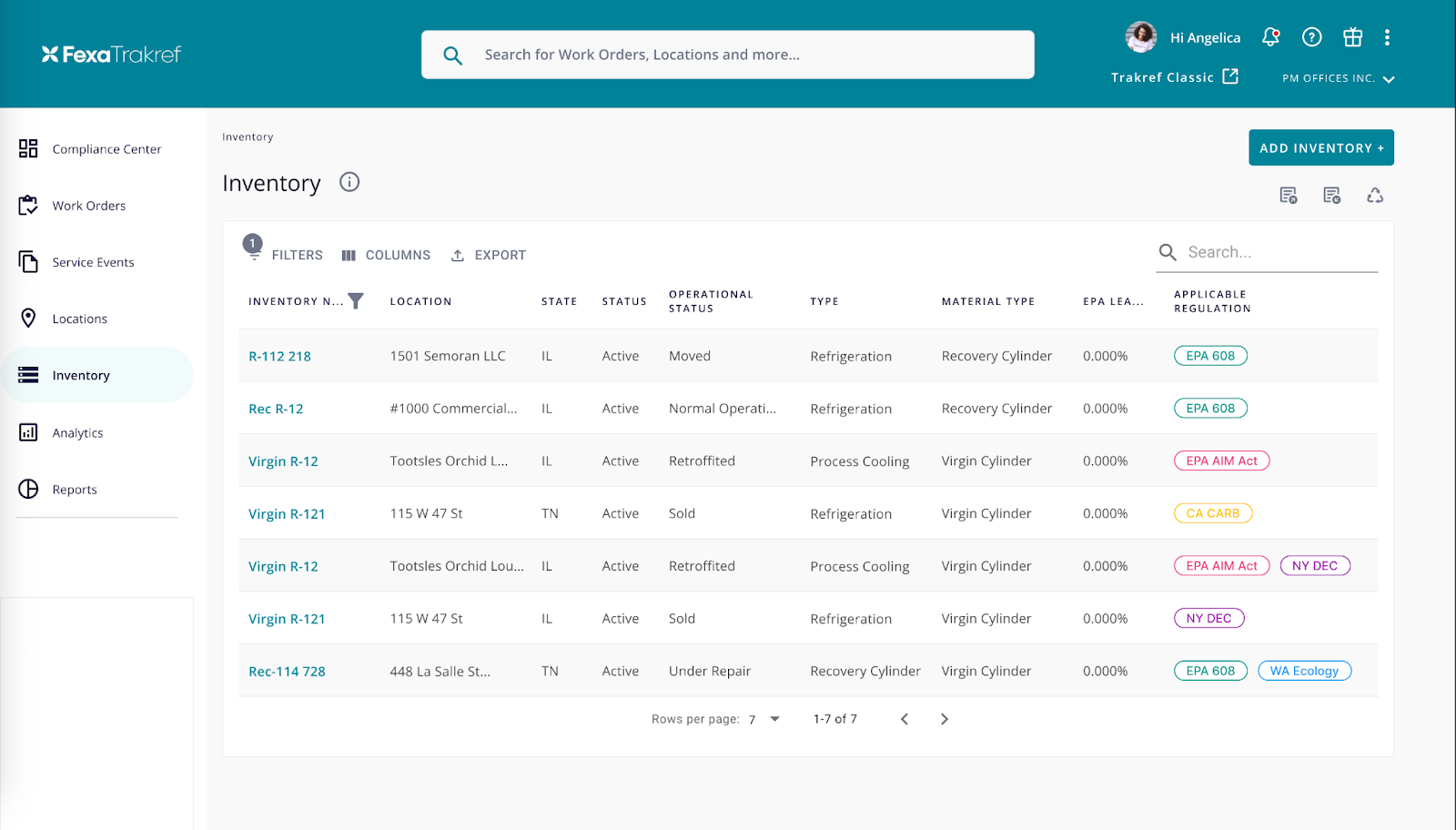Click the gift box icon
The image size is (1456, 830).
(x=1353, y=37)
